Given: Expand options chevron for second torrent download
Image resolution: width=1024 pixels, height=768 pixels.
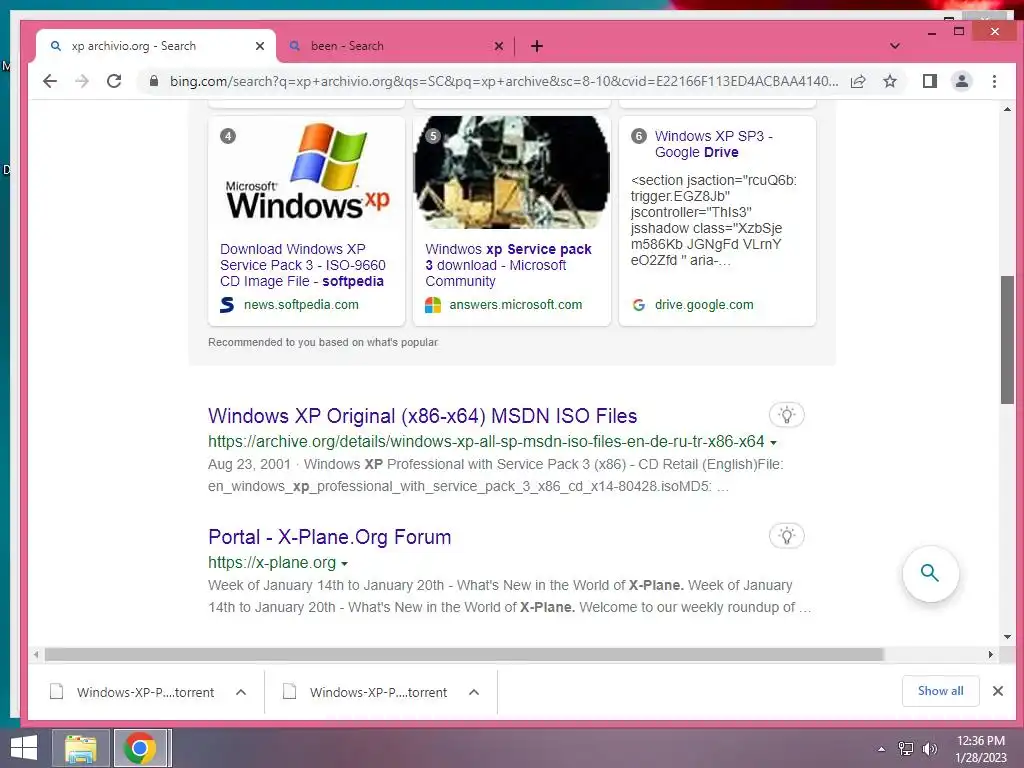Looking at the screenshot, I should click(474, 692).
